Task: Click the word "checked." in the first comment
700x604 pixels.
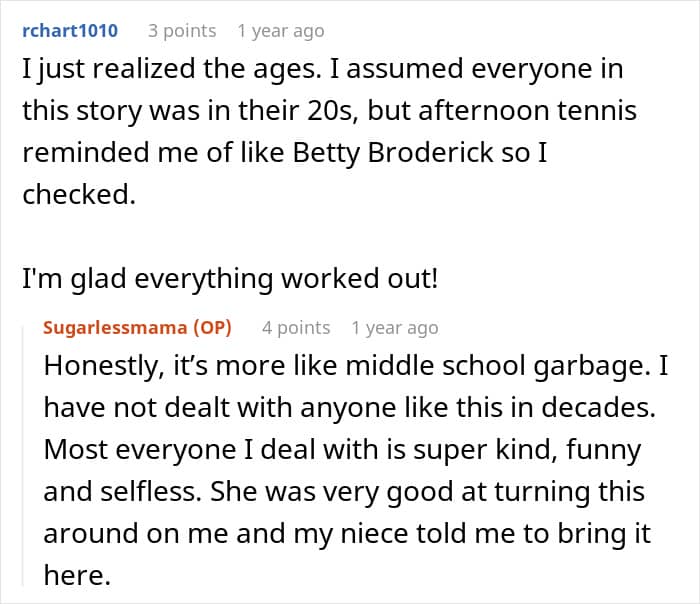Action: pyautogui.click(x=76, y=194)
